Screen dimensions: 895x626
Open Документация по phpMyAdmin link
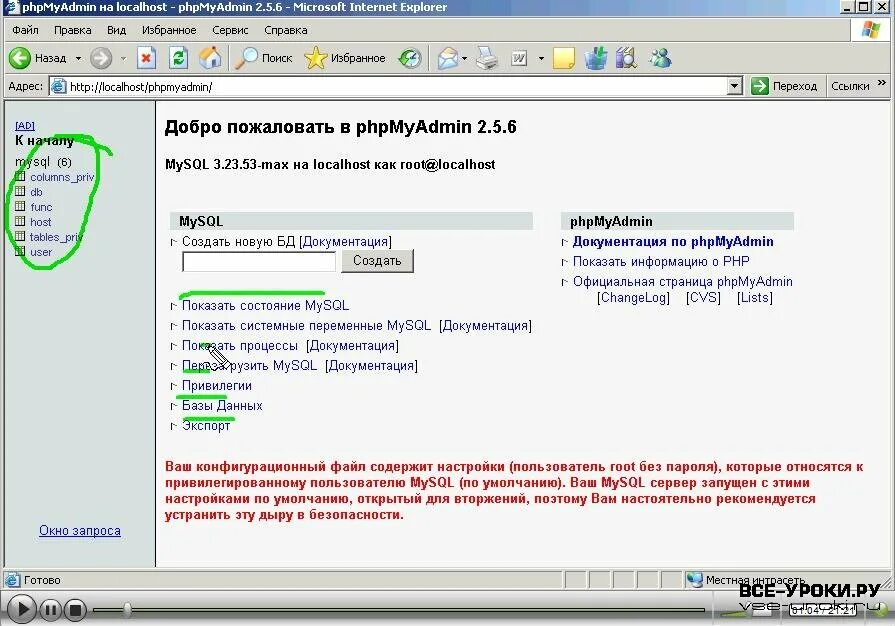(x=673, y=241)
